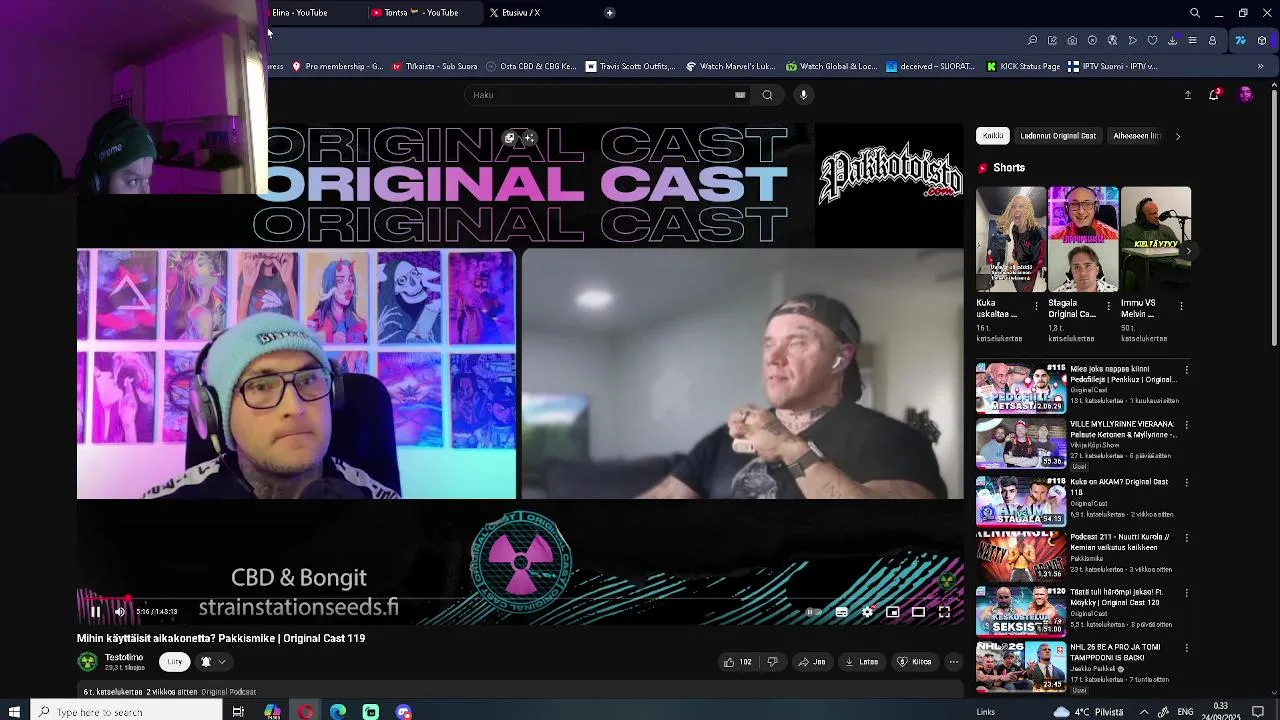Click the Haku search input field

click(600, 95)
